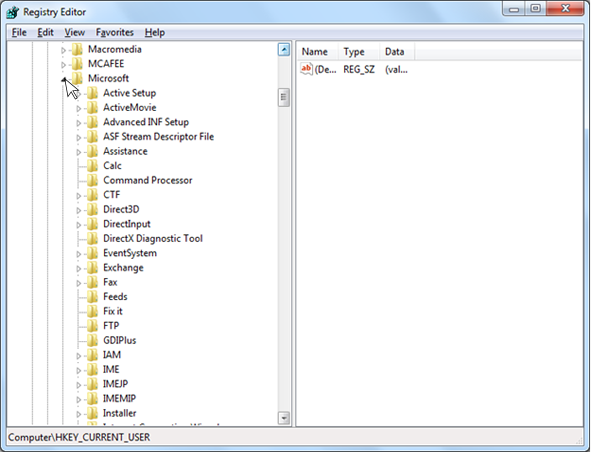Select the Fix it folder icon
Screen dimensions: 591x452
92,311
